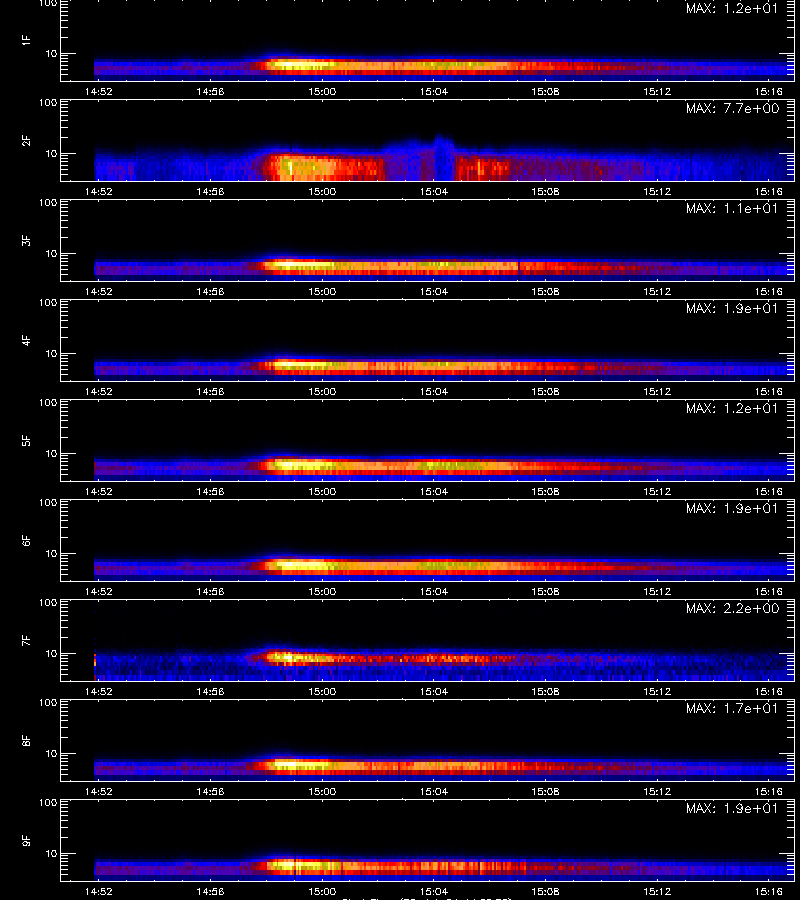Select the 5F panel axis label

[x=26, y=440]
